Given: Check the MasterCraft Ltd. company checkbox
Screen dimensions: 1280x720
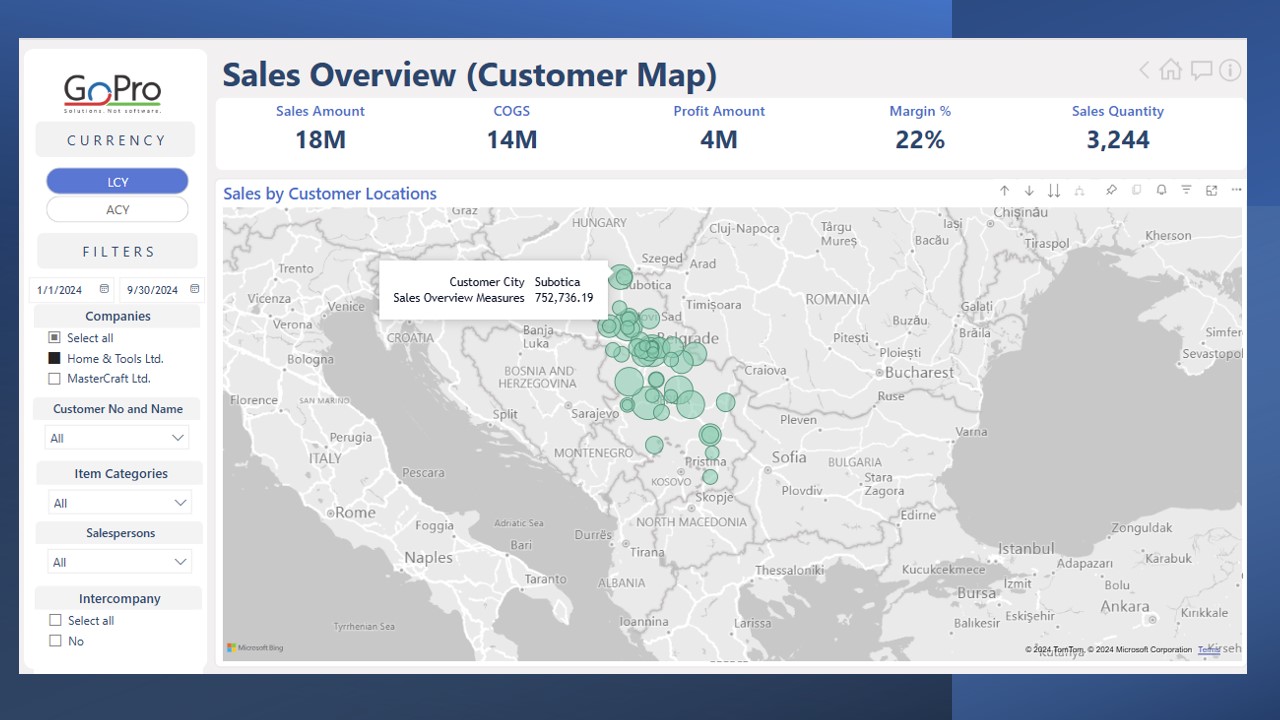Looking at the screenshot, I should point(55,379).
